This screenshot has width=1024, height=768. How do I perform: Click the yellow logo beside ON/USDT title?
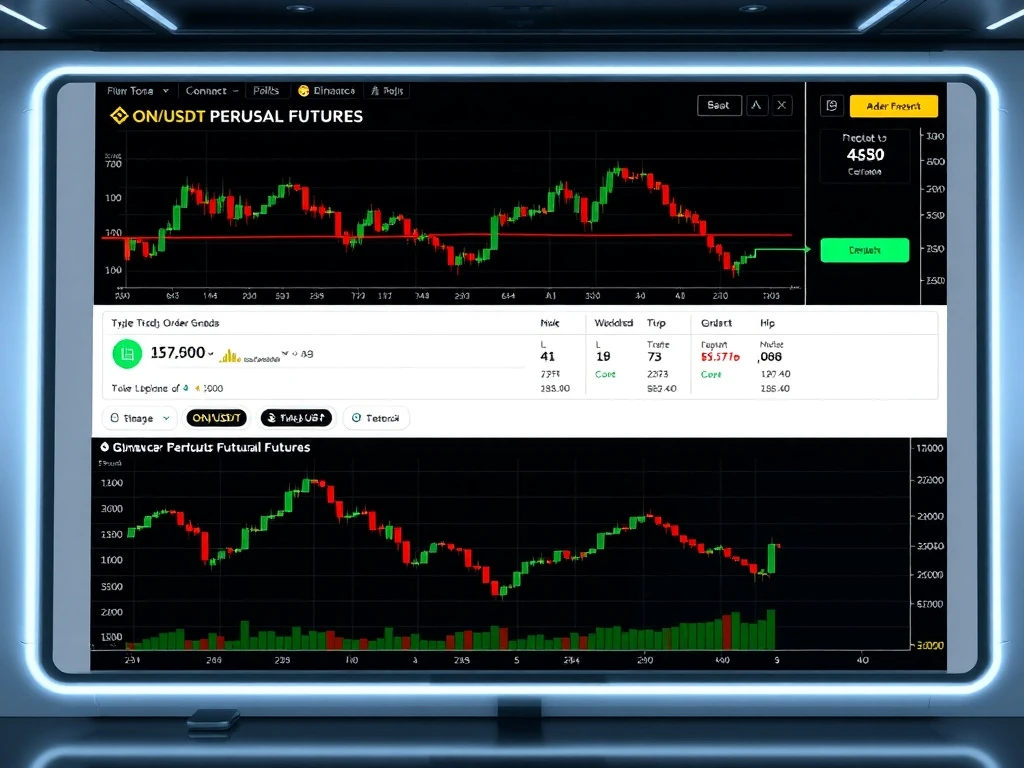click(119, 116)
